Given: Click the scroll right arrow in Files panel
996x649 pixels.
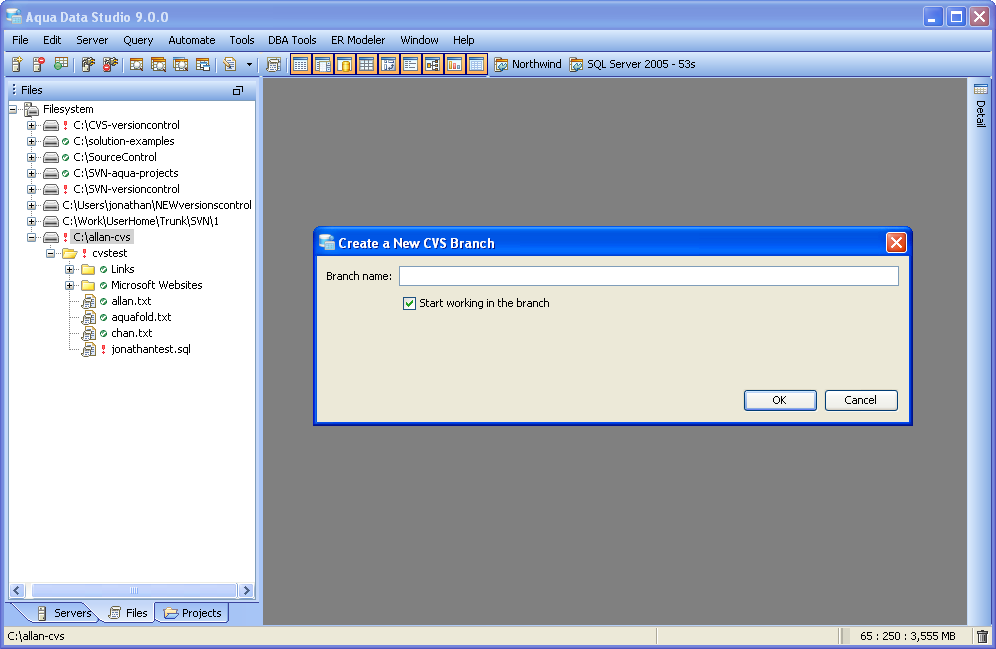Looking at the screenshot, I should 246,591.
